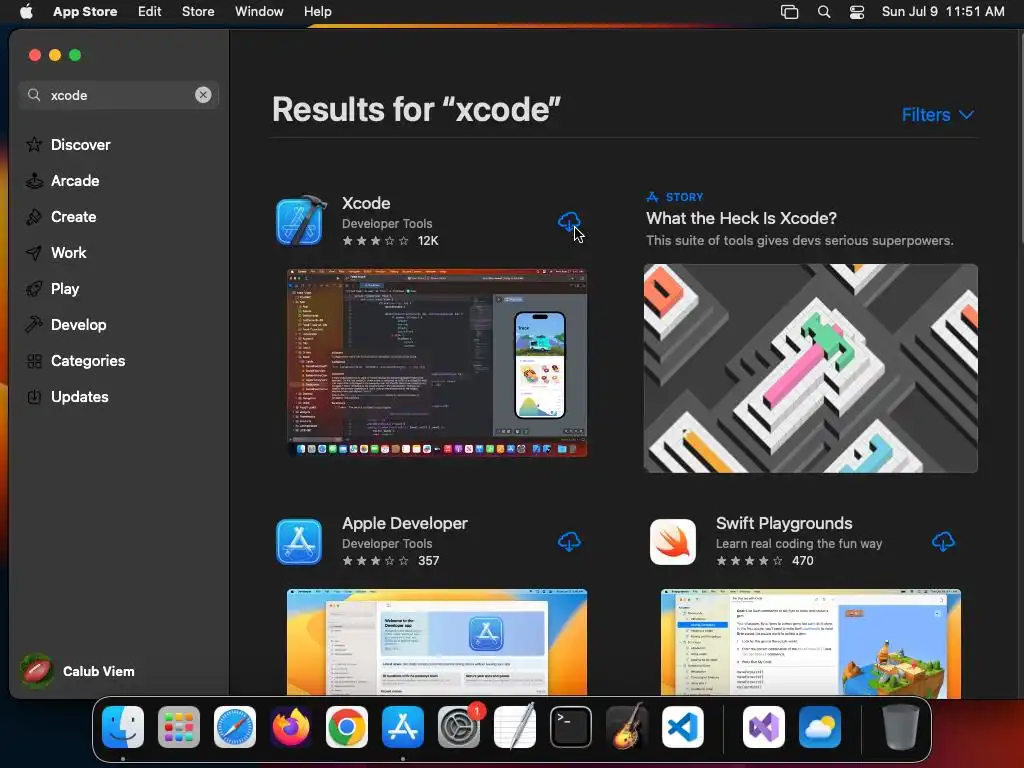Open Apple Developer screenshot preview
This screenshot has height=768, width=1024.
pos(437,643)
